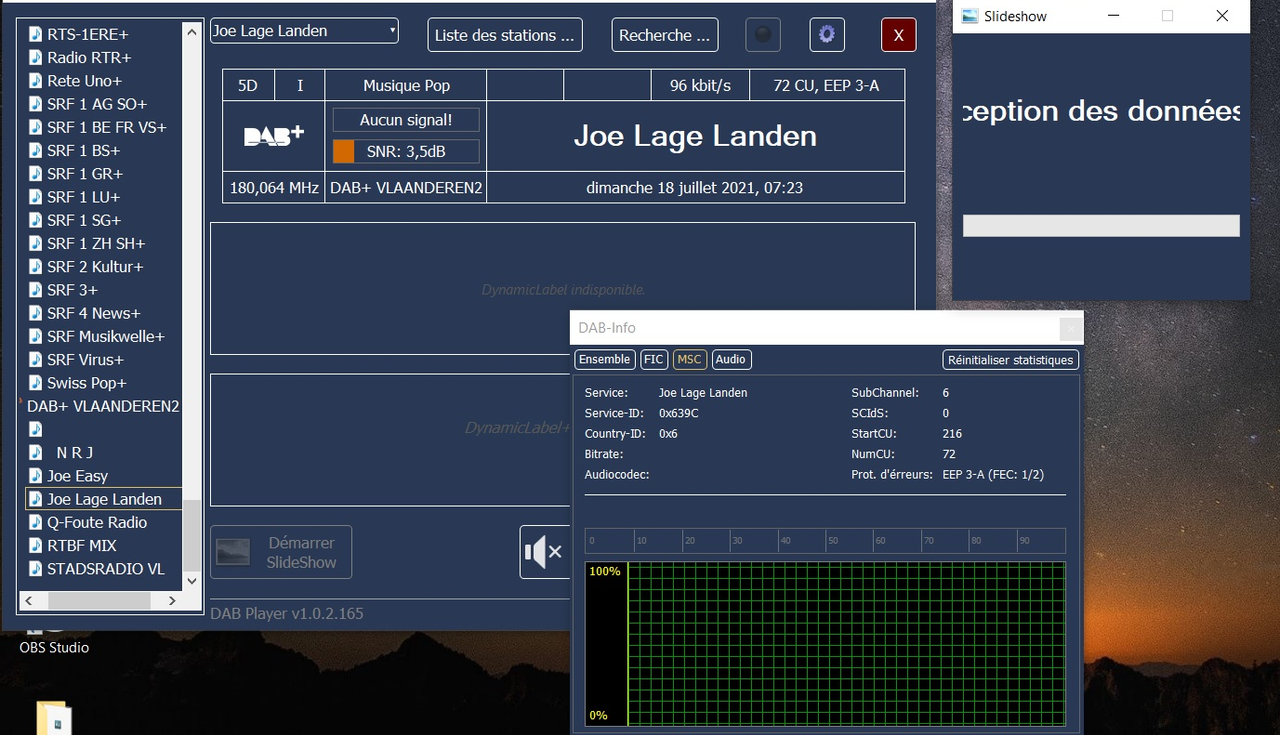Viewport: 1280px width, 735px height.
Task: Maximize the Slideshow window
Action: [1167, 16]
